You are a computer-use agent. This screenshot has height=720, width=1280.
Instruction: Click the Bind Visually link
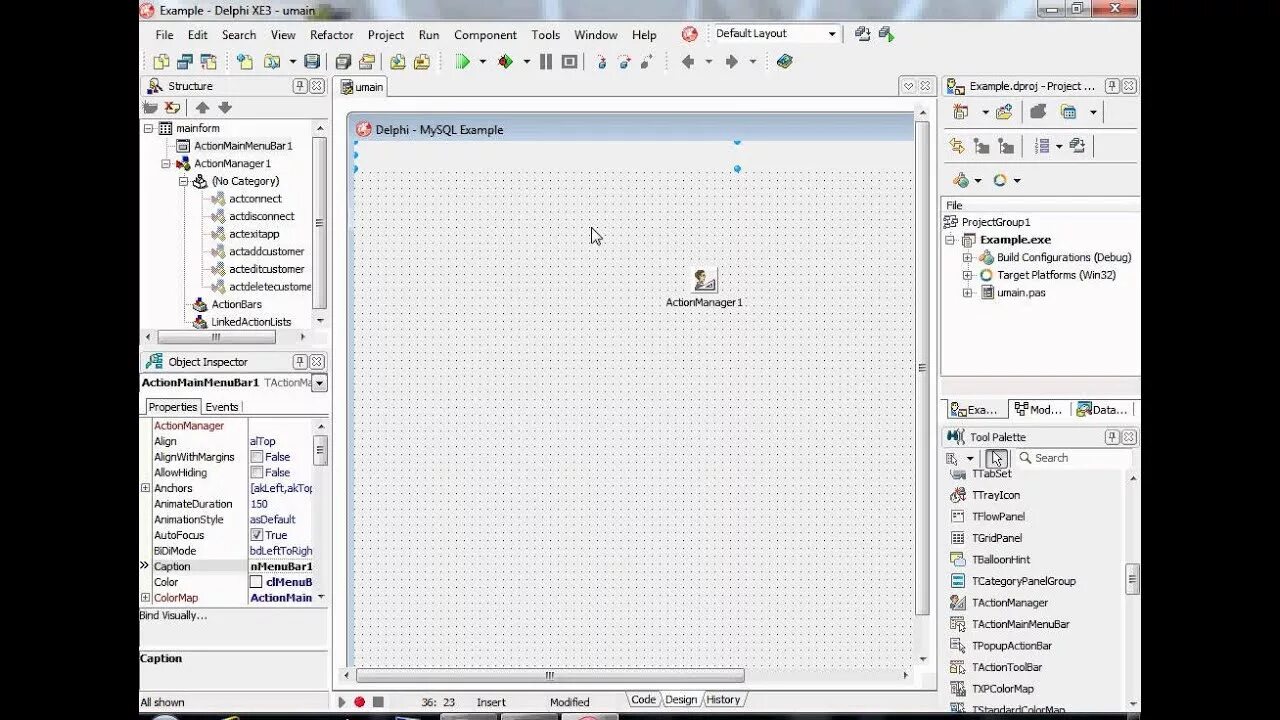[173, 615]
